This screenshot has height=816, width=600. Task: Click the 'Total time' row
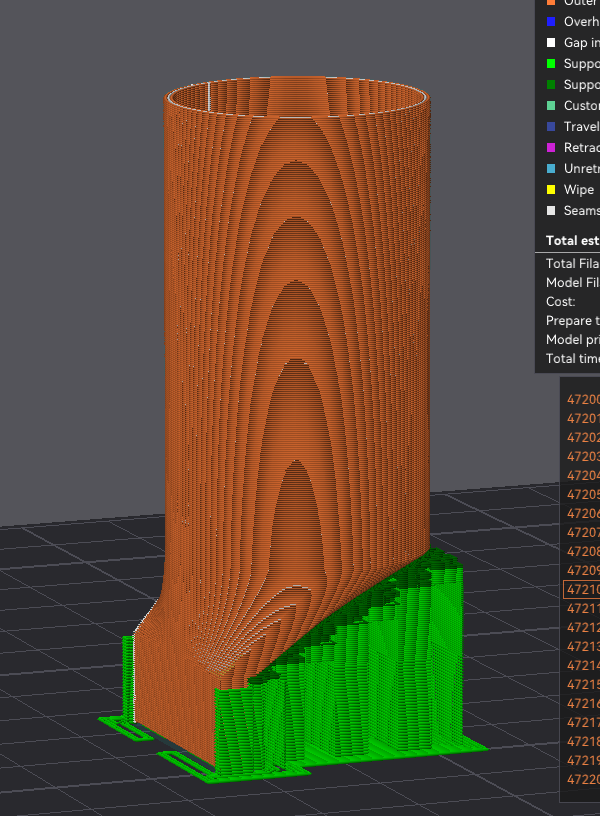[572, 359]
